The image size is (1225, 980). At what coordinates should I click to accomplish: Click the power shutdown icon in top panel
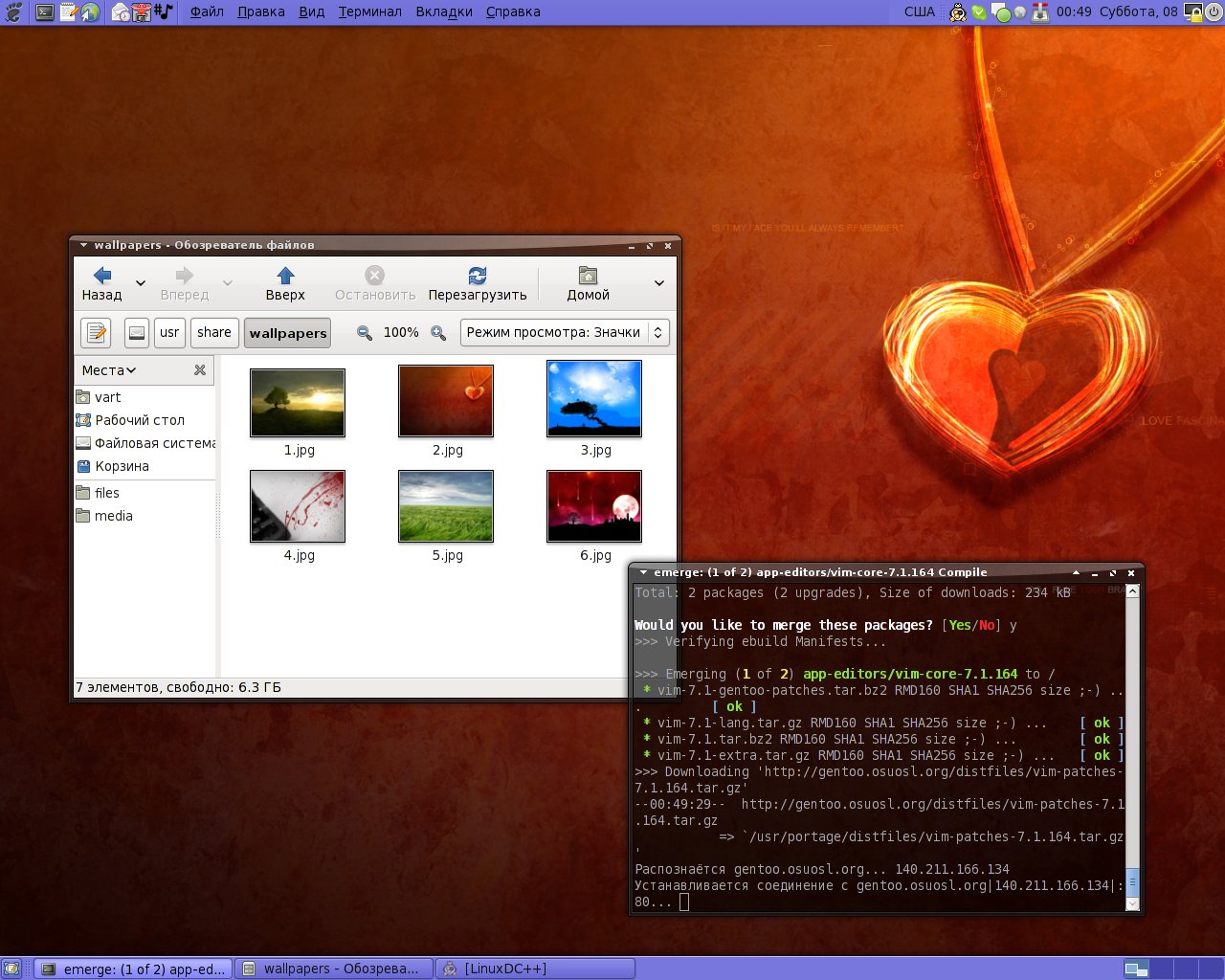tap(1214, 12)
